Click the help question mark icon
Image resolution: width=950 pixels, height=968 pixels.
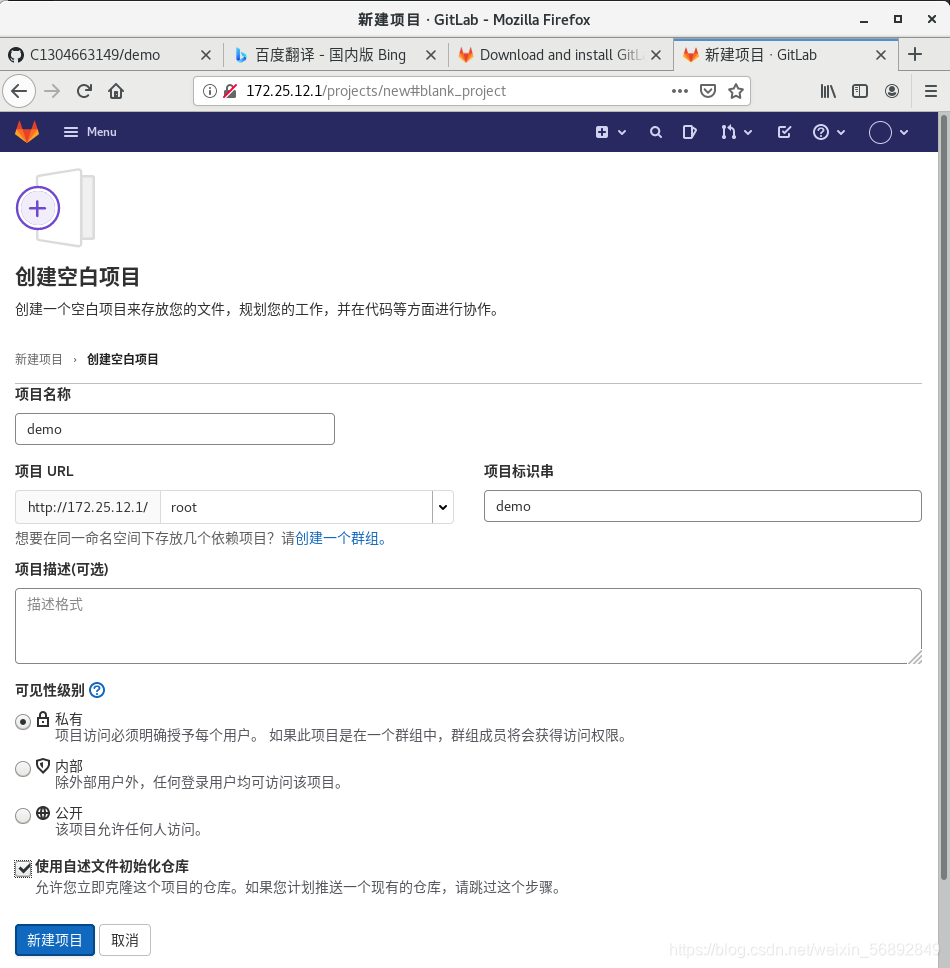point(820,132)
